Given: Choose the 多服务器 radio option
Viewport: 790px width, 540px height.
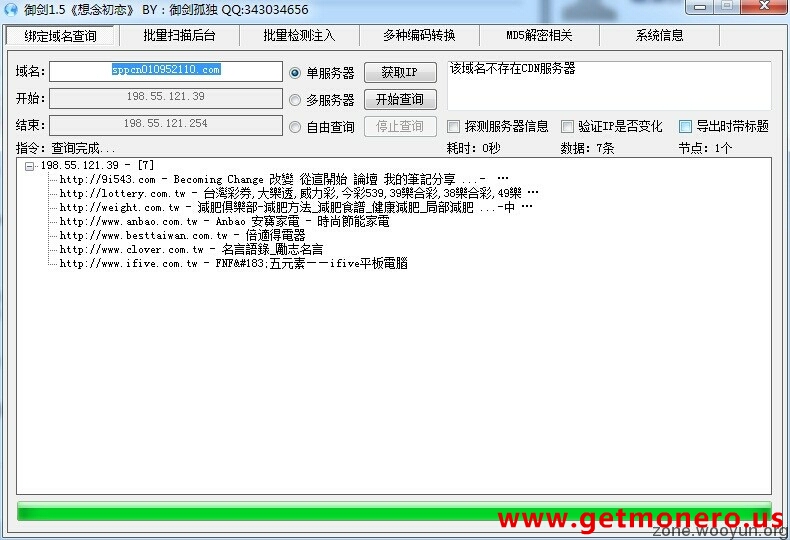Looking at the screenshot, I should (295, 100).
